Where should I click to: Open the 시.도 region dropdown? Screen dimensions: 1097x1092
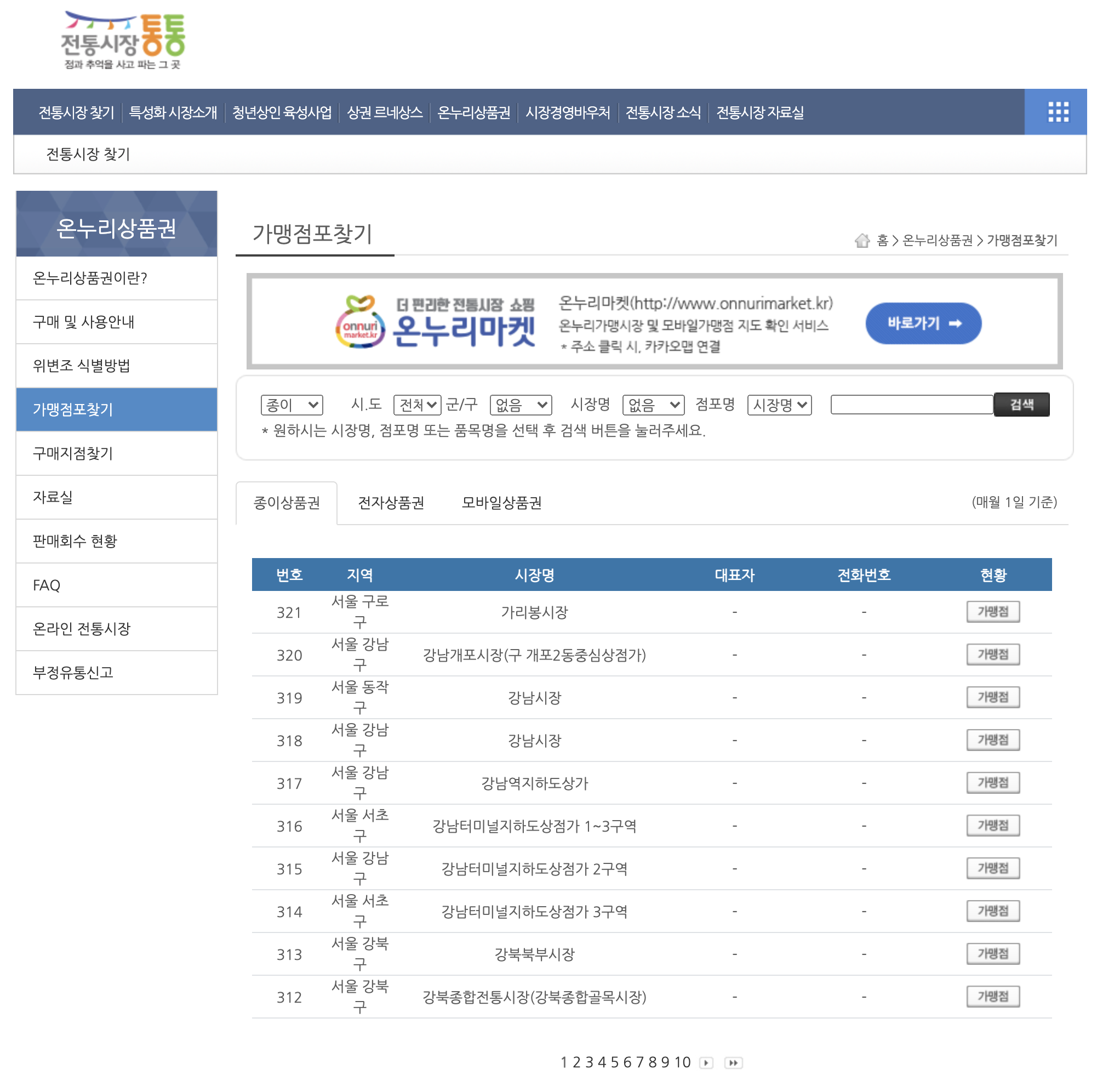pyautogui.click(x=417, y=405)
